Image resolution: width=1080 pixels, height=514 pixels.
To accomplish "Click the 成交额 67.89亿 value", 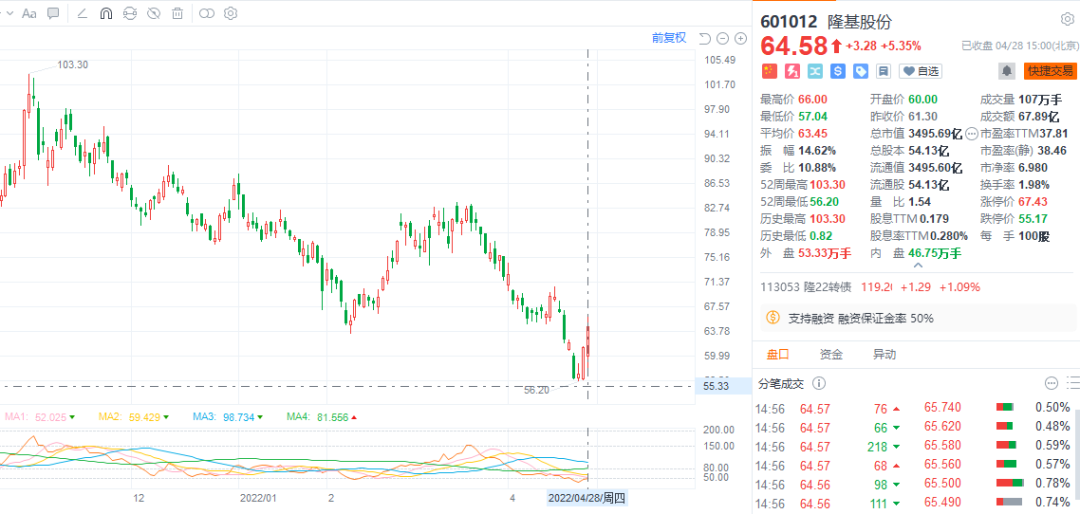I will point(1041,116).
